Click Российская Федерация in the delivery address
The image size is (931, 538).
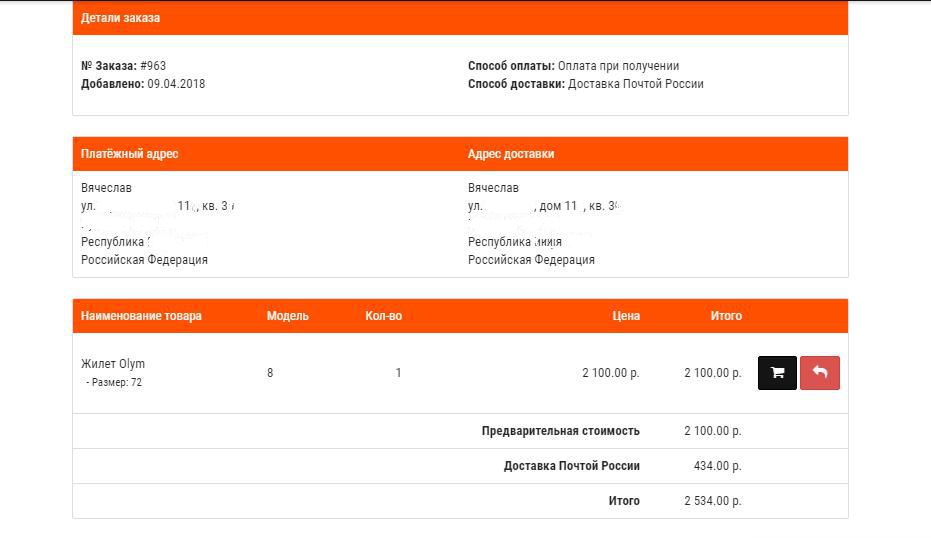click(x=531, y=260)
